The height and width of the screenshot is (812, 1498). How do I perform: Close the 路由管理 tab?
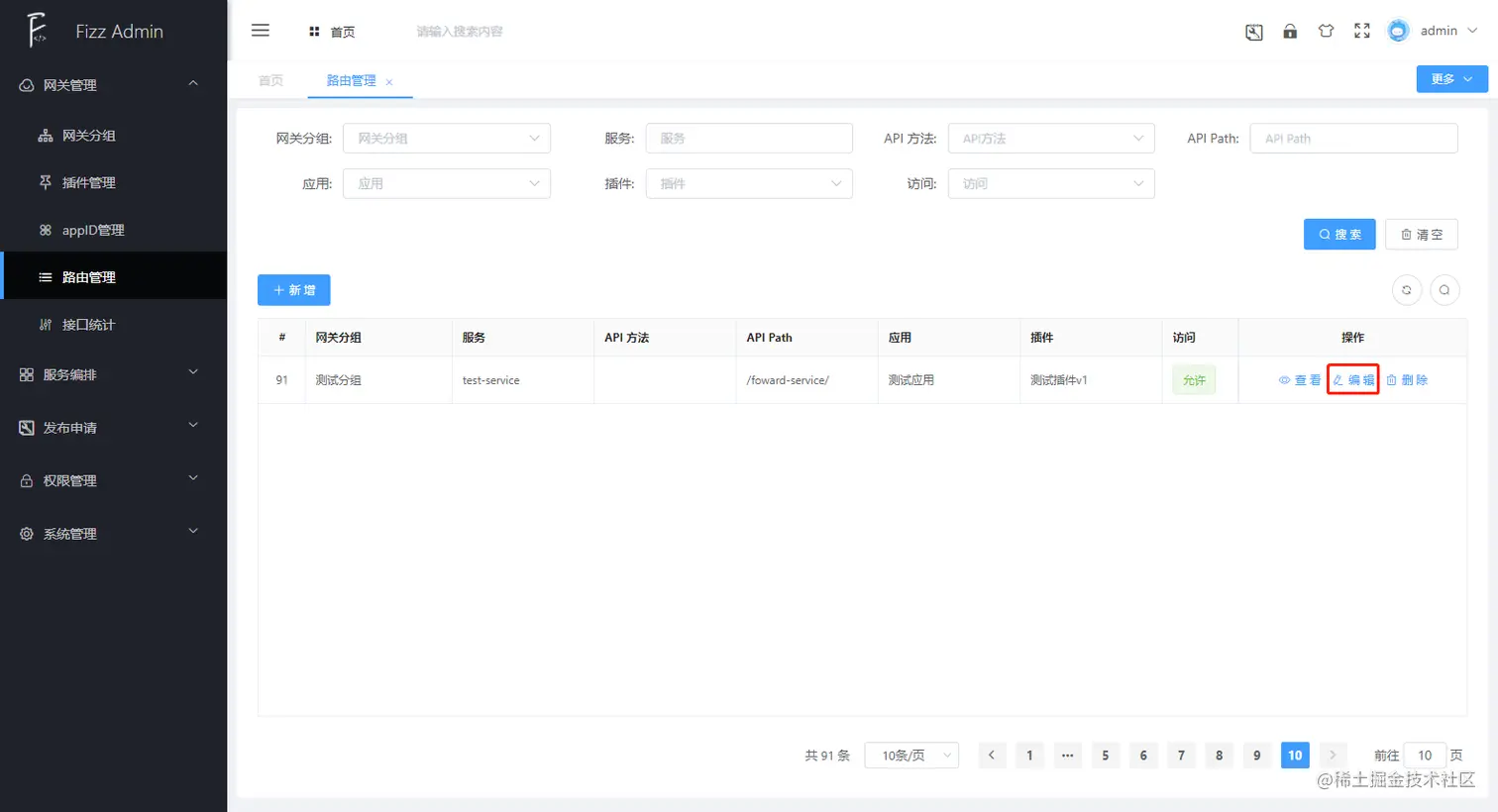click(389, 82)
